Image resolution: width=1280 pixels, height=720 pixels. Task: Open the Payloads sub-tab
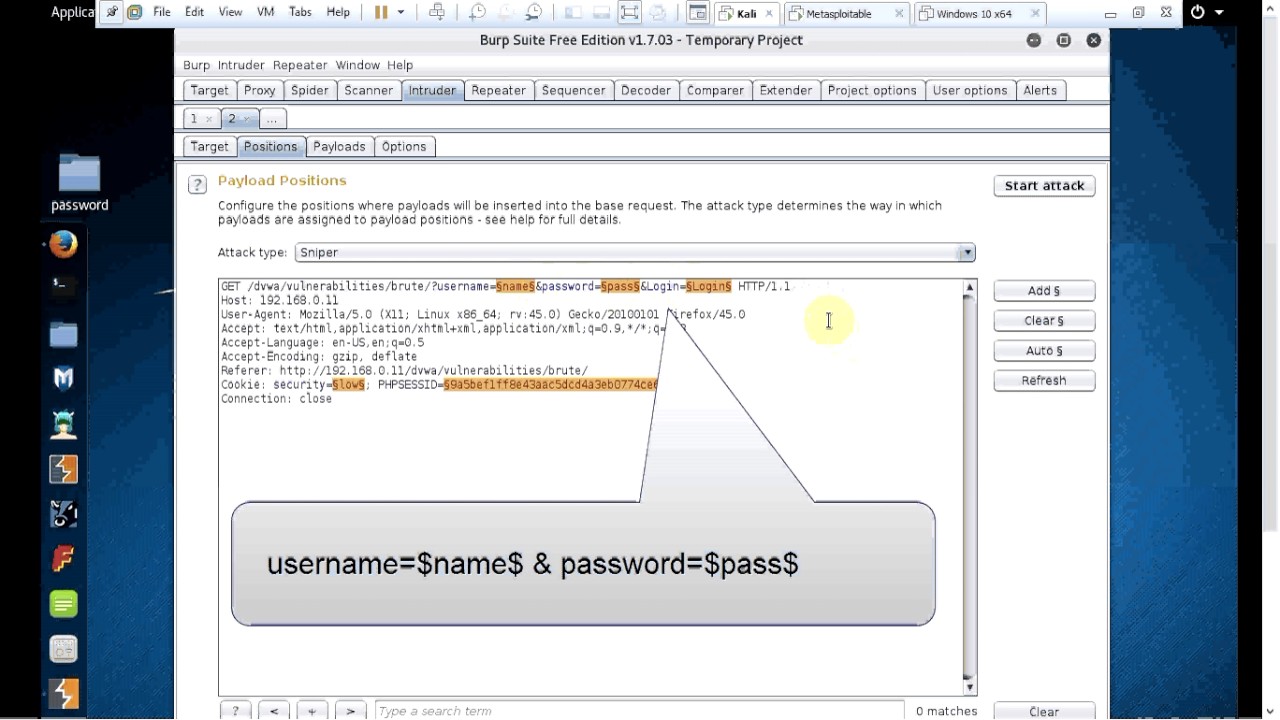339,146
